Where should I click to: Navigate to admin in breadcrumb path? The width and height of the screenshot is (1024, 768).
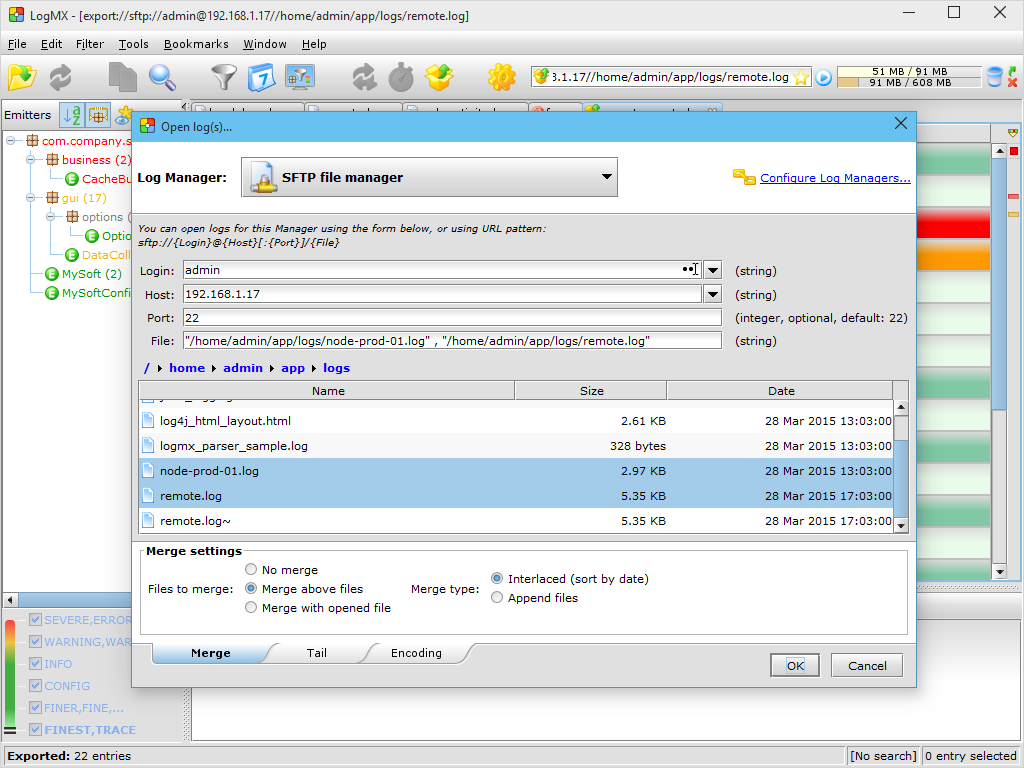coord(243,368)
